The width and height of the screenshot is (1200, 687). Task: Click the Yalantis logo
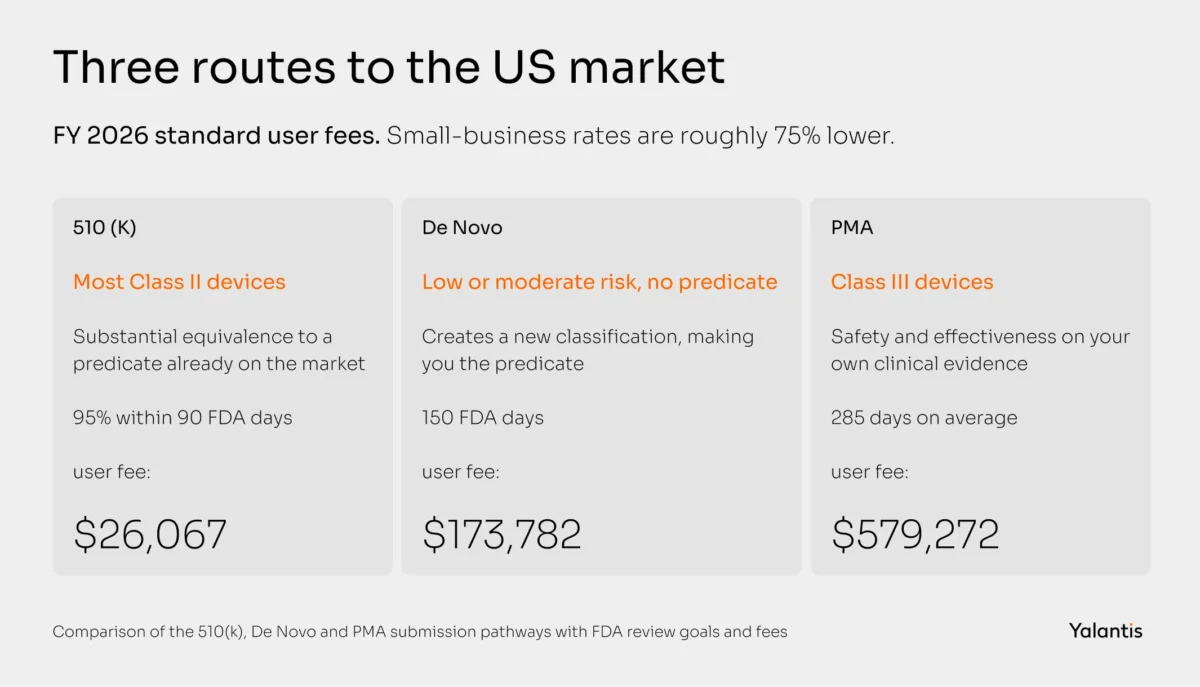tap(1105, 630)
